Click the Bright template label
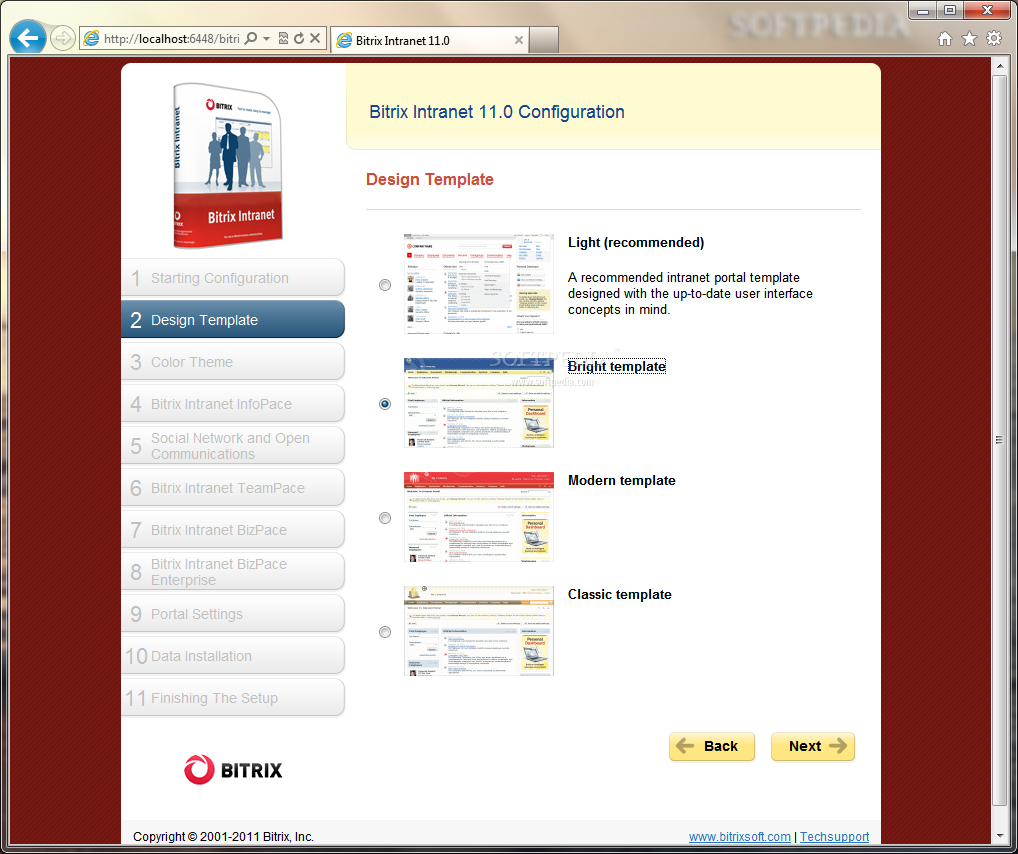The width and height of the screenshot is (1018, 854). (617, 367)
